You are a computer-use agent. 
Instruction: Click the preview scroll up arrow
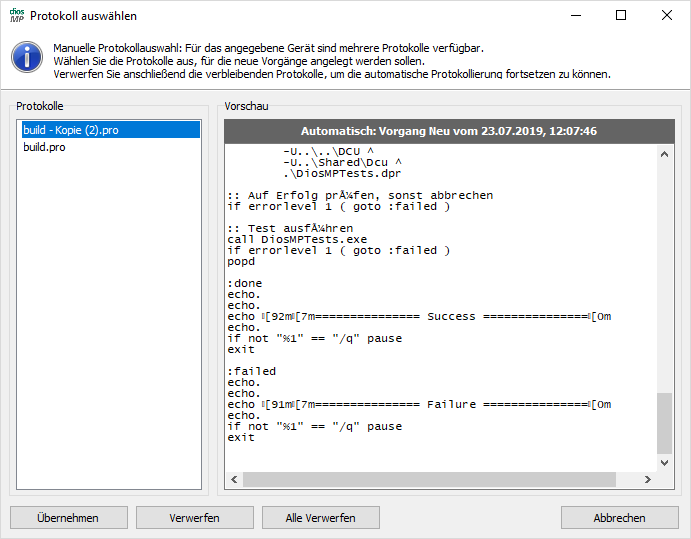click(x=664, y=154)
